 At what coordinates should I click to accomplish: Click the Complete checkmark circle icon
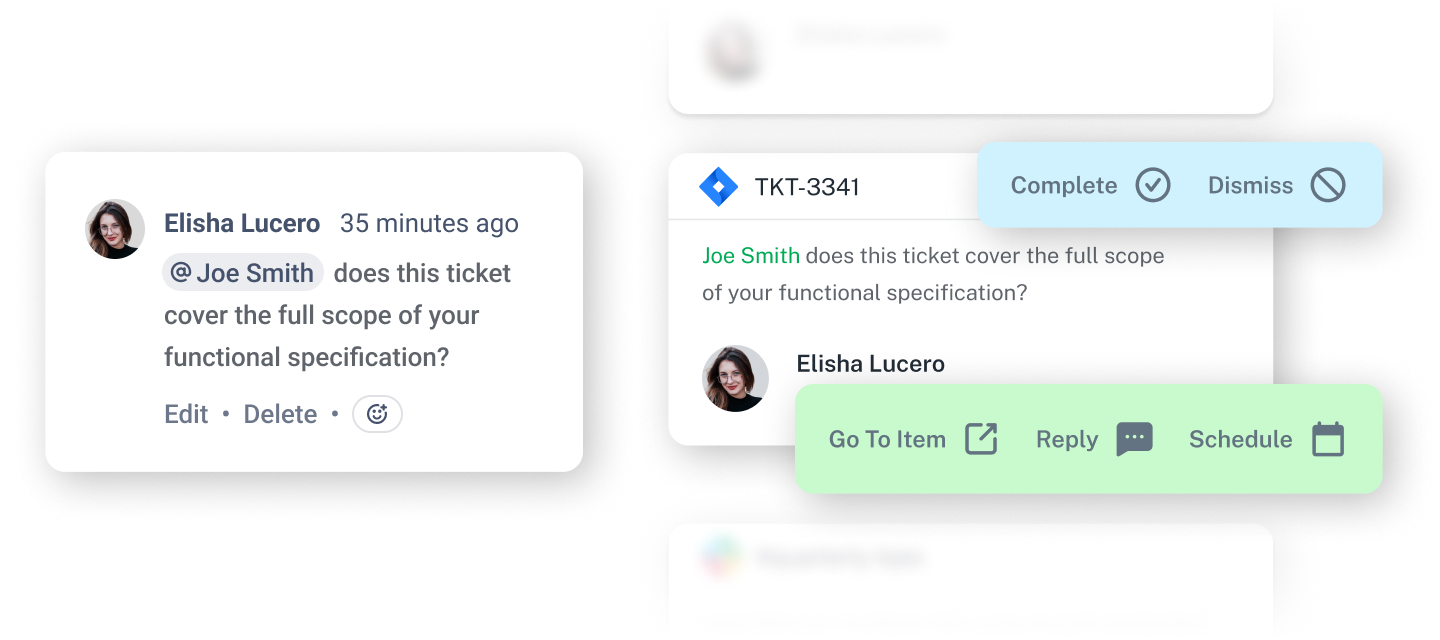[1153, 185]
